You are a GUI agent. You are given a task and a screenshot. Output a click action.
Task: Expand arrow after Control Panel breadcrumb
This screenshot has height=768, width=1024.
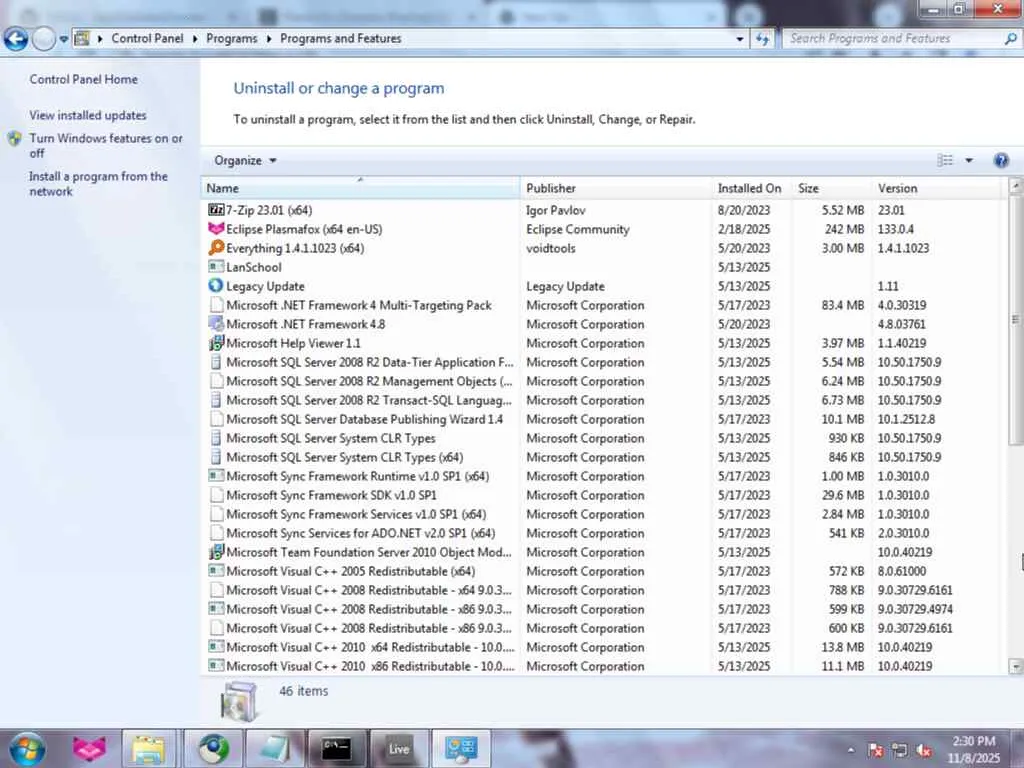click(195, 39)
